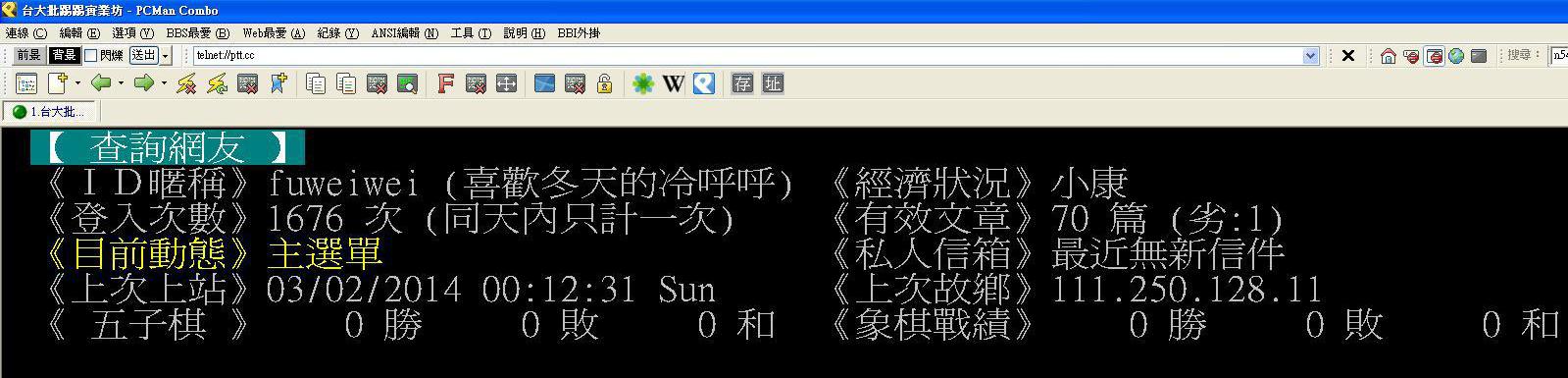The height and width of the screenshot is (378, 1568).
Task: Click the Wikipedia W toolbar icon
Action: (673, 84)
